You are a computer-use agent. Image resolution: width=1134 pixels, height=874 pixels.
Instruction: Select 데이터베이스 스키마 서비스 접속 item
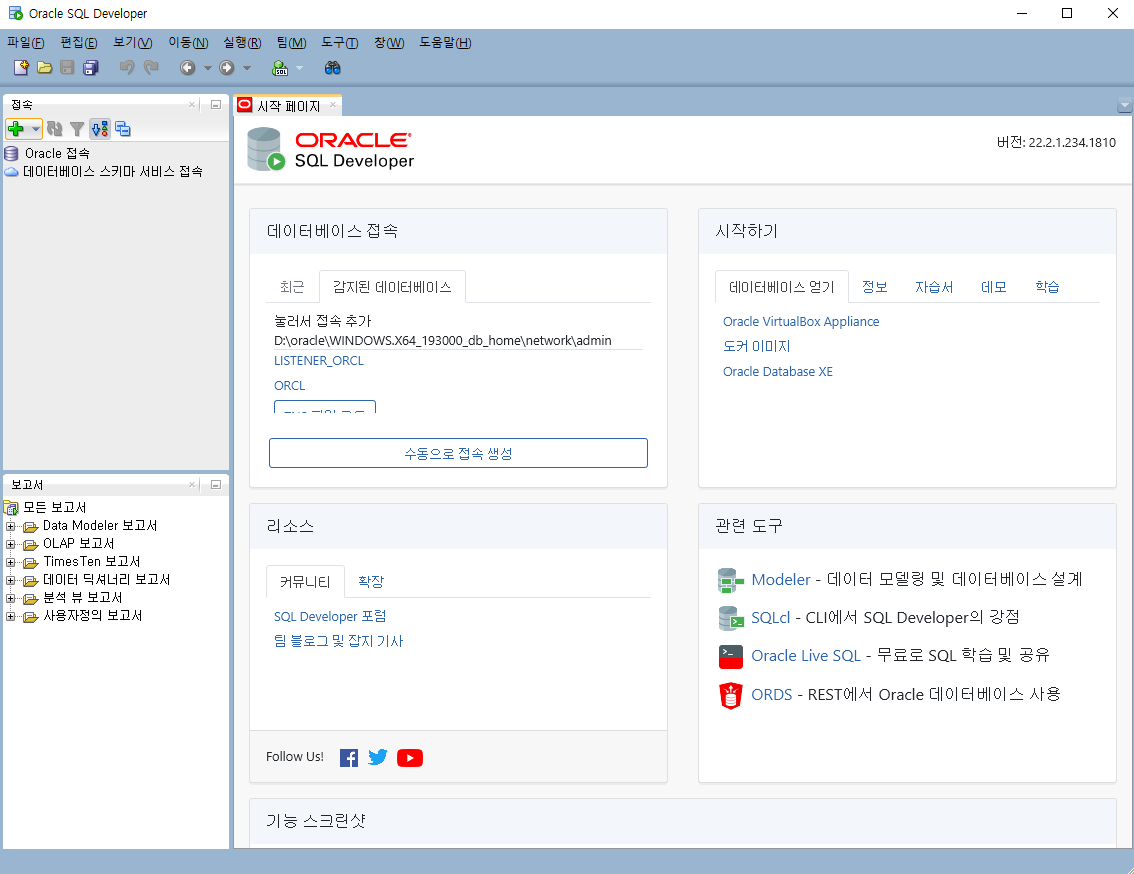113,171
